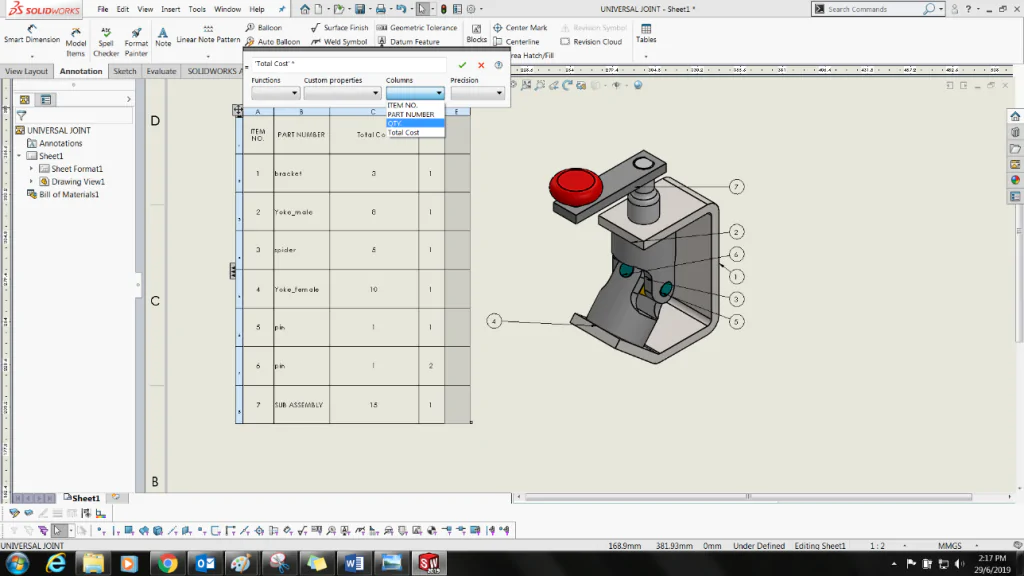Click the horizontal scrollbar below drawing

tap(748, 497)
